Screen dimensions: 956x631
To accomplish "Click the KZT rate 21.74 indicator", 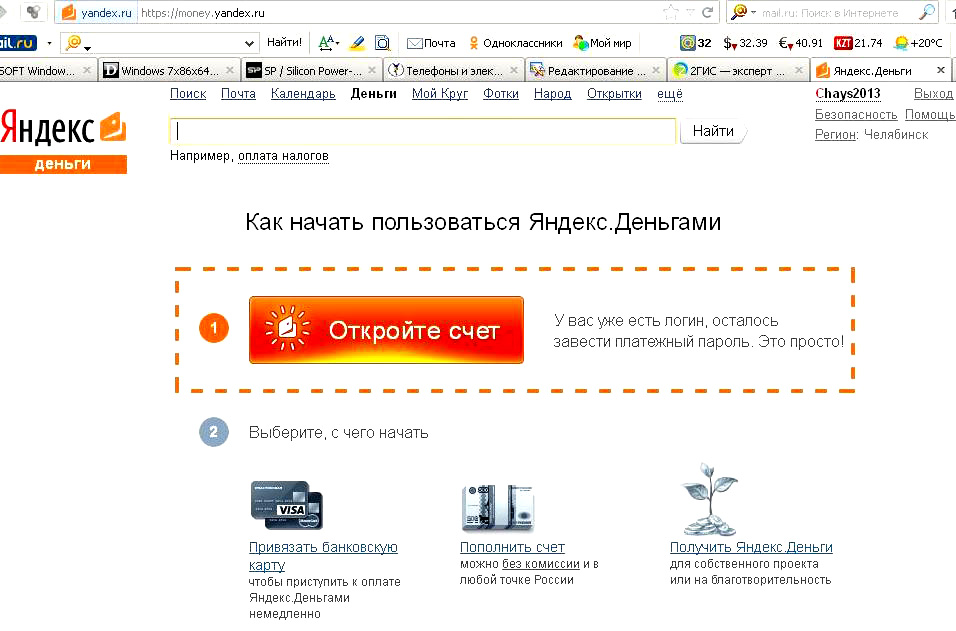I will 858,43.
